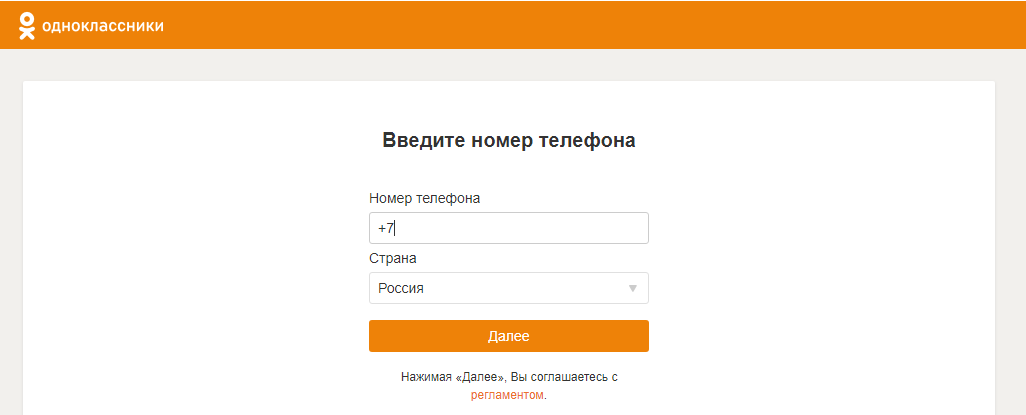Screen dimensions: 1026x415
Task: Click the empty right part of orange header
Action: tap(700, 25)
